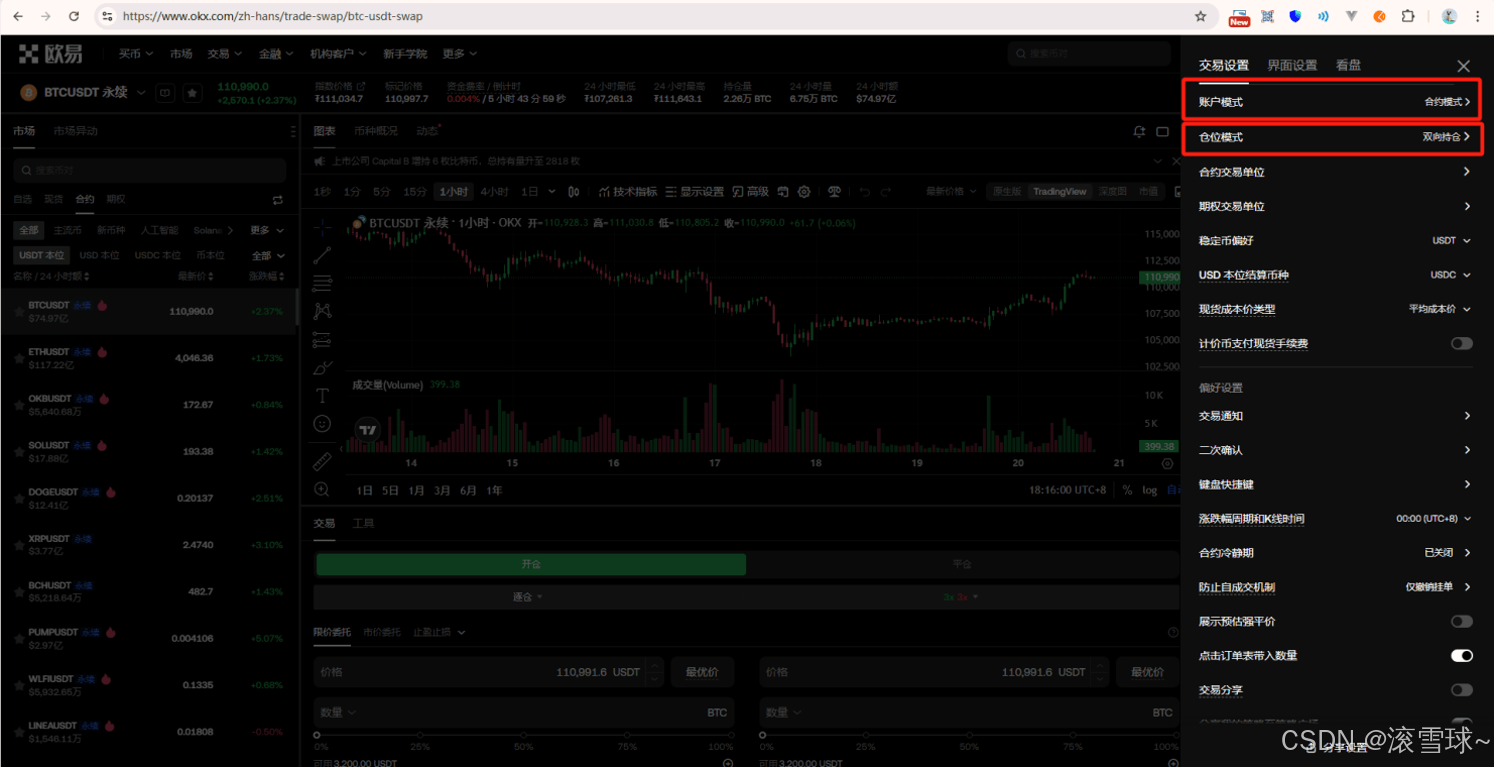Click the site info icon in address bar
Image resolution: width=1495 pixels, height=767 pixels.
[107, 16]
